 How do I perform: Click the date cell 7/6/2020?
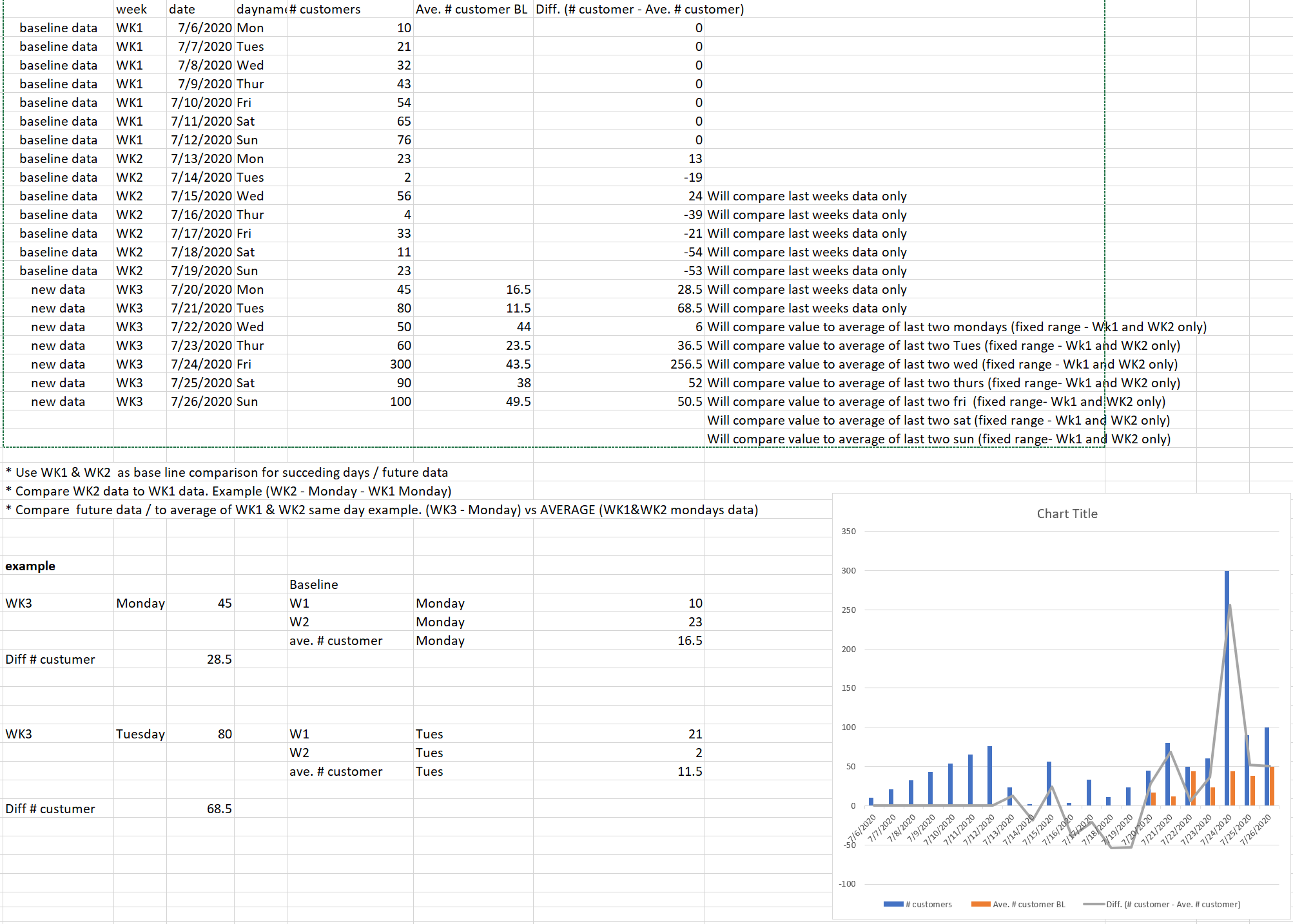tap(200, 28)
